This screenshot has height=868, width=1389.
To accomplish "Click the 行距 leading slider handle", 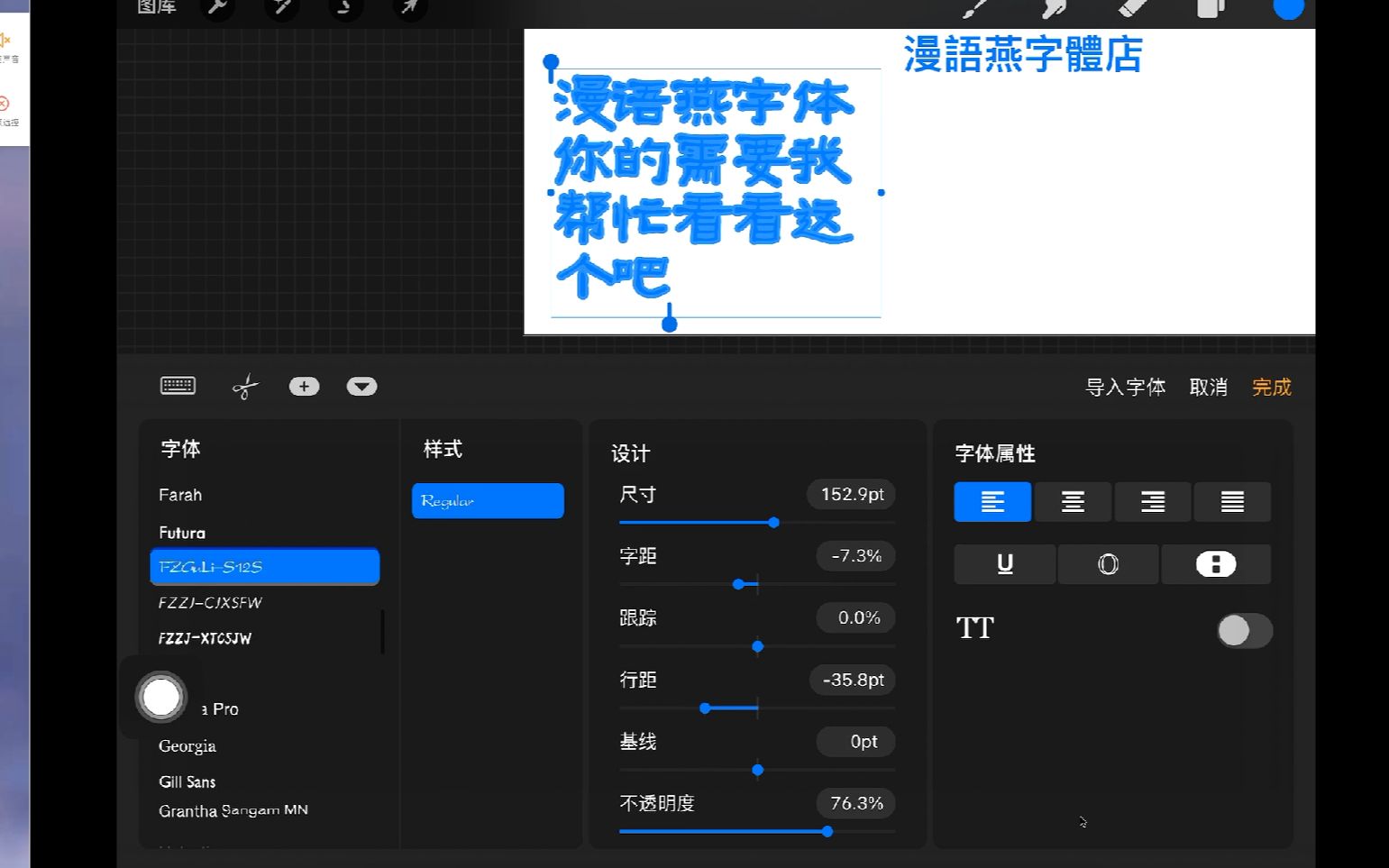I will pyautogui.click(x=705, y=708).
